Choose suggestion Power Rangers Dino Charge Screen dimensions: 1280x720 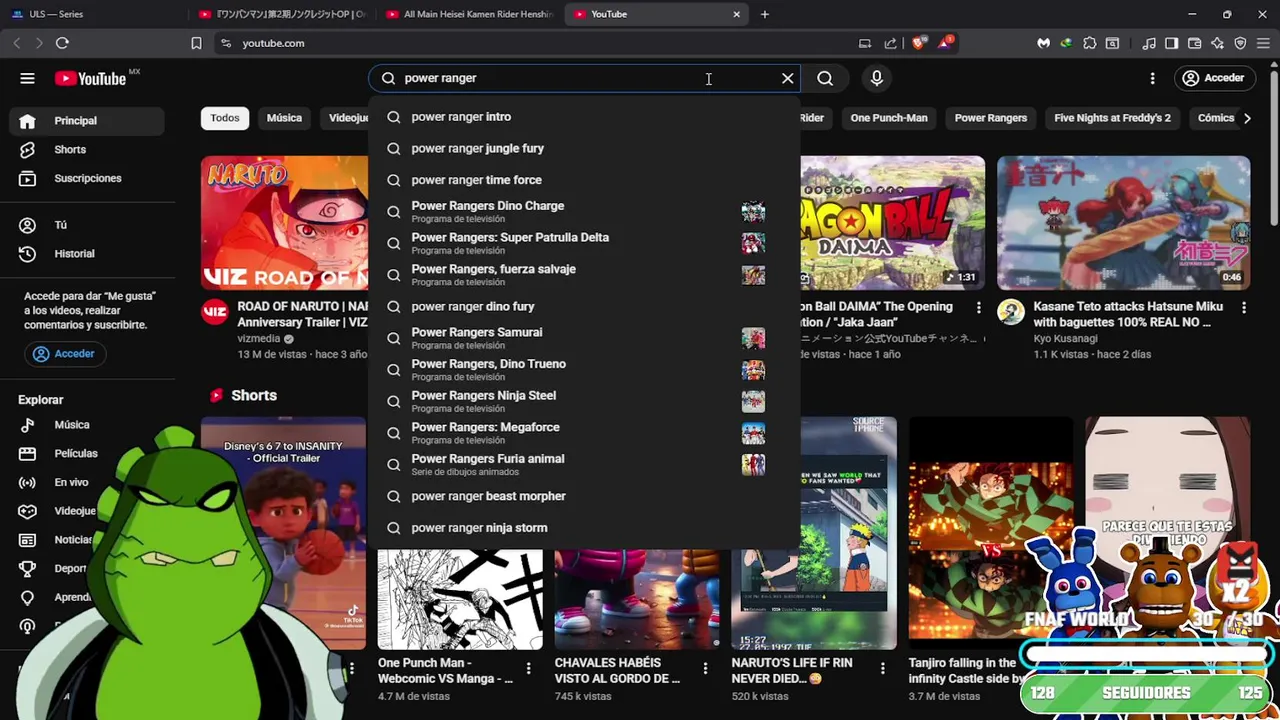click(x=585, y=211)
